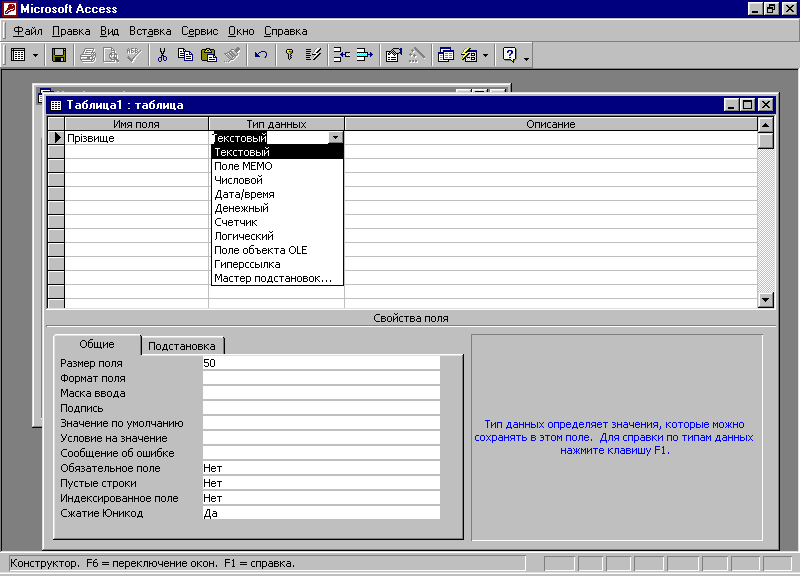Viewport: 800px width, 576px height.
Task: Click the Сообщение об ошибке field
Action: coord(321,453)
